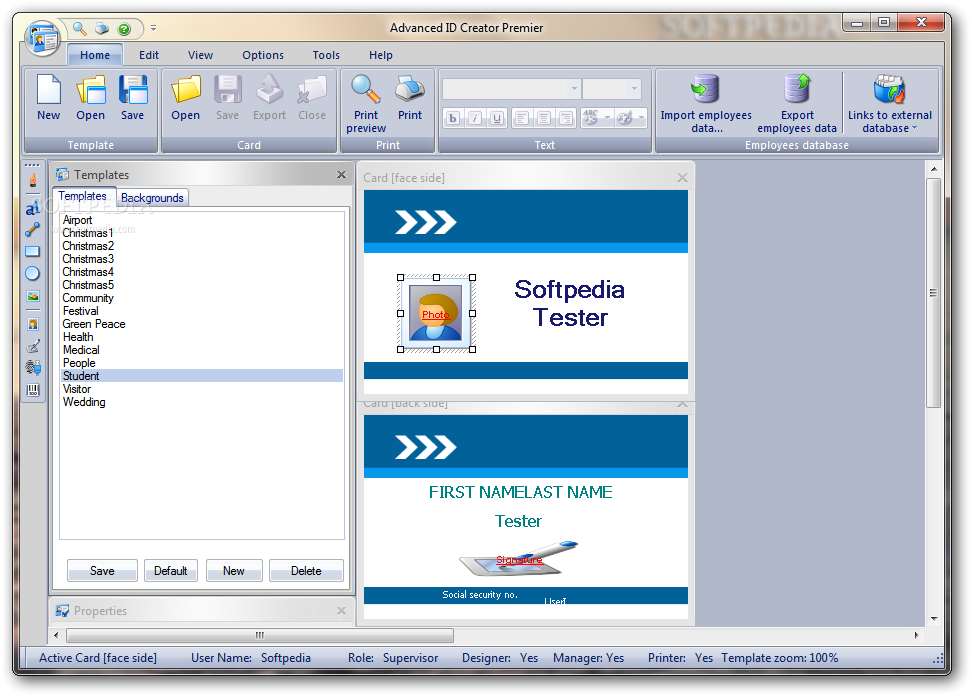Click the printer icon in quick access toolbar
Image resolution: width=972 pixels, height=696 pixels.
click(102, 29)
